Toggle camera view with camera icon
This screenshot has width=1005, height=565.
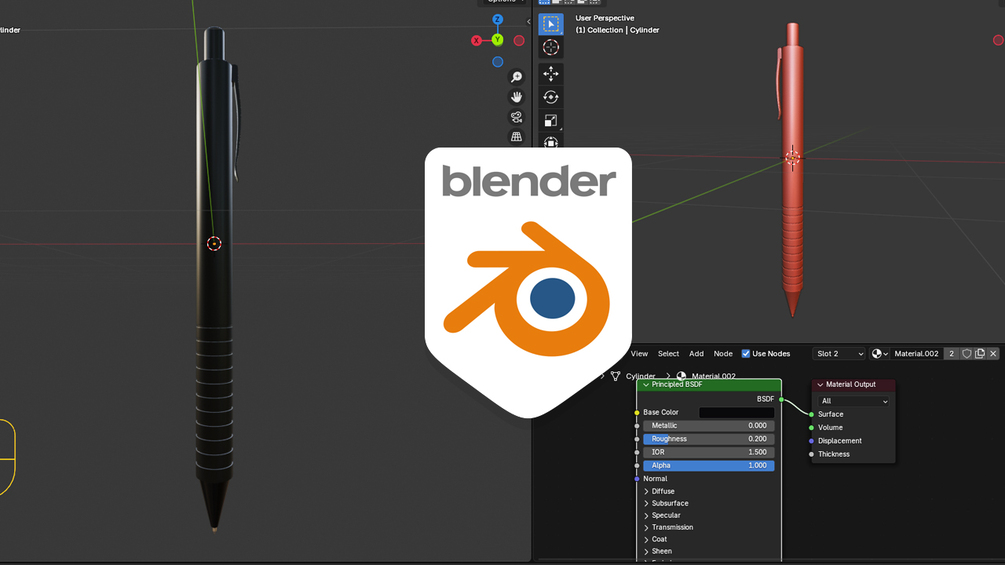point(516,117)
